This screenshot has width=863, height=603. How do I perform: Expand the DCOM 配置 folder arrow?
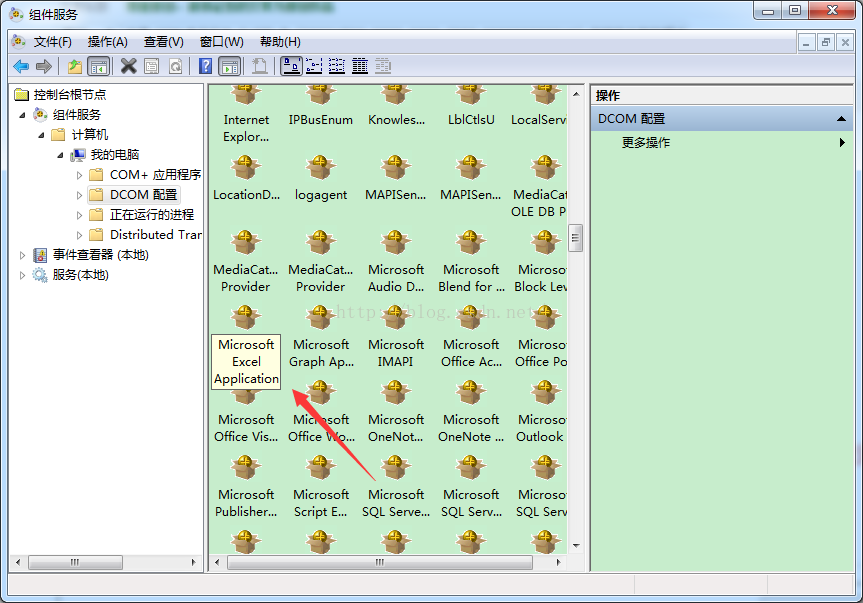pyautogui.click(x=79, y=195)
